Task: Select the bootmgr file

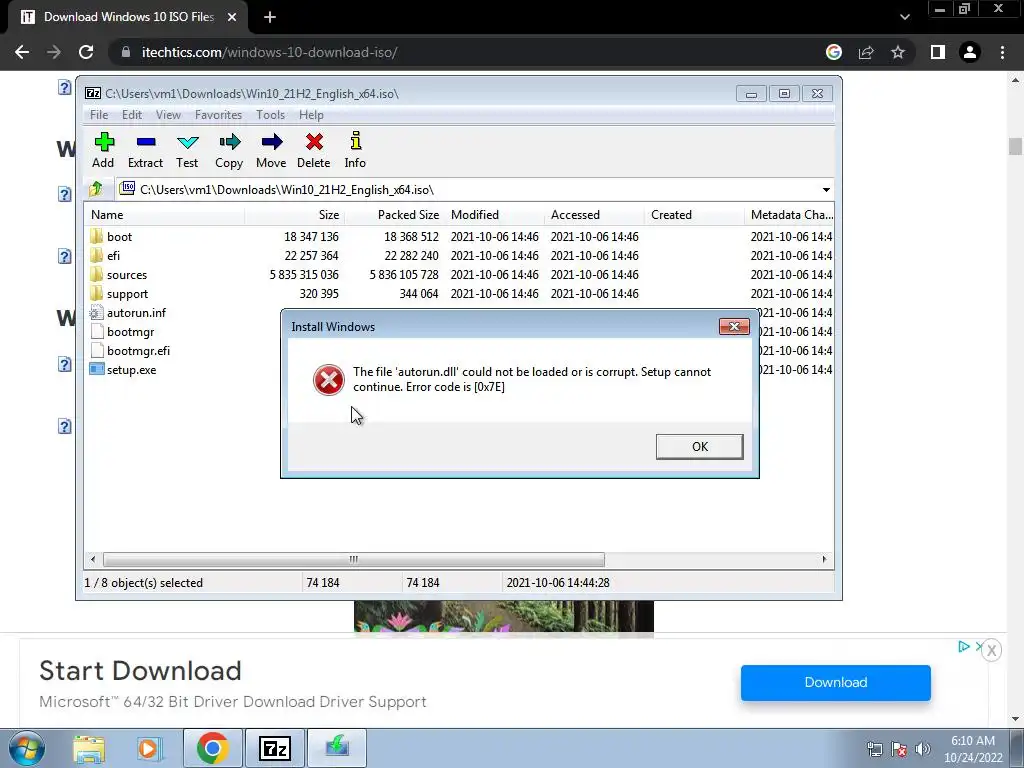Action: coord(131,332)
